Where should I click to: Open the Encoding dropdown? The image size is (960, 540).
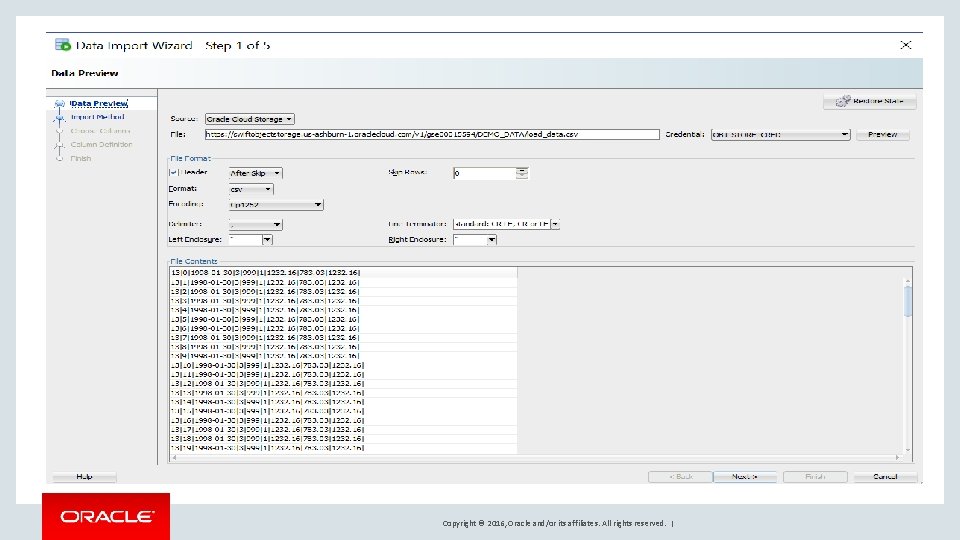point(276,204)
